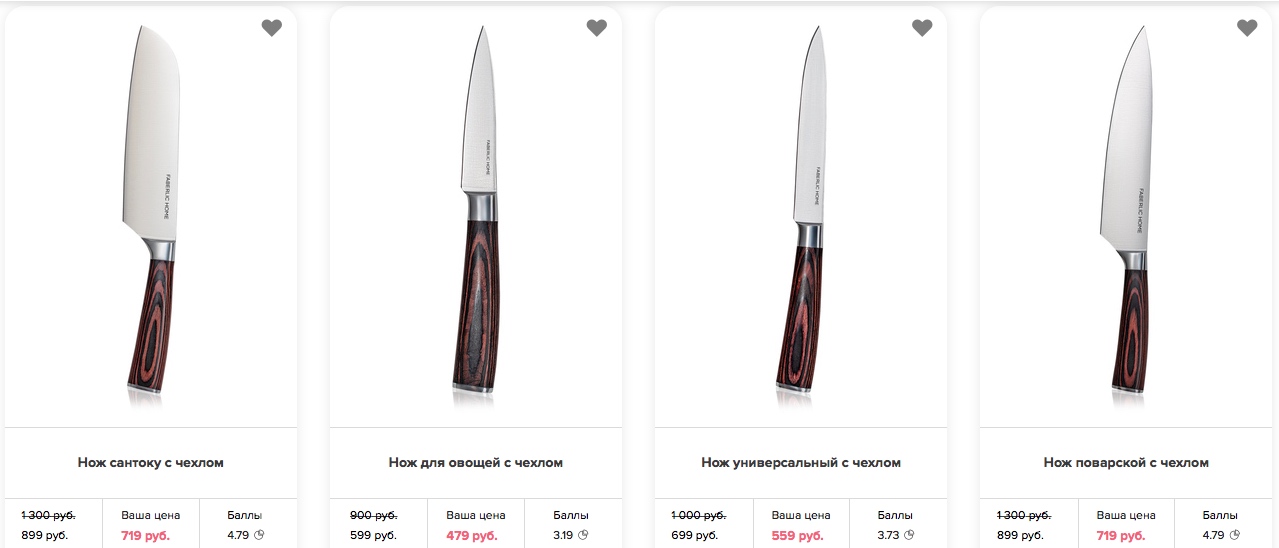The height and width of the screenshot is (548, 1279).
Task: Click the 559 руб. price
Action: point(797,536)
